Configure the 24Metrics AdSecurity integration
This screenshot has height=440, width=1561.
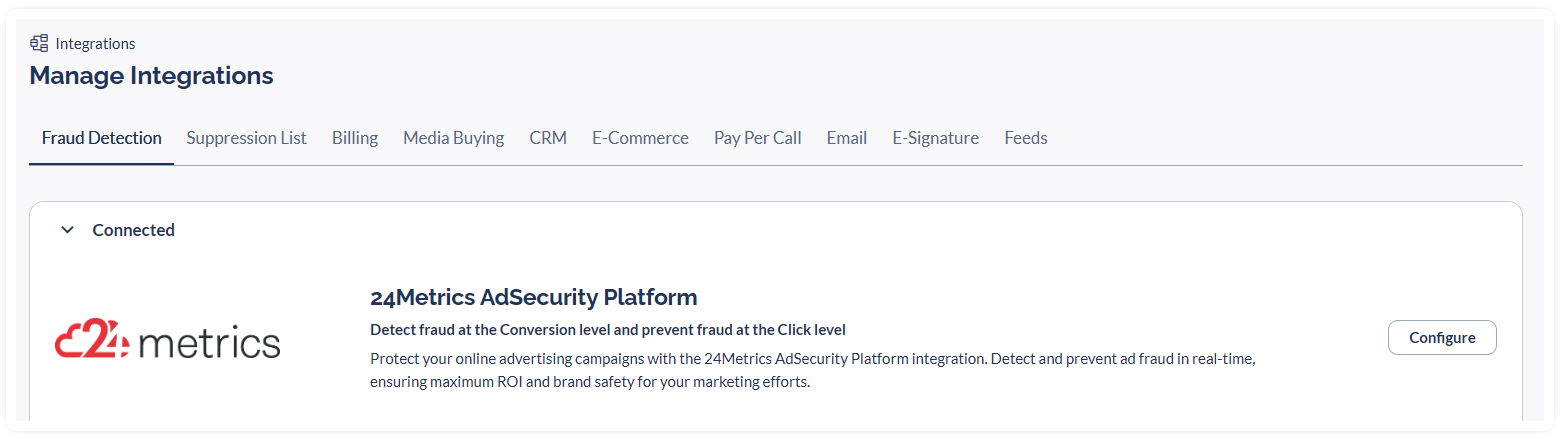pos(1442,338)
